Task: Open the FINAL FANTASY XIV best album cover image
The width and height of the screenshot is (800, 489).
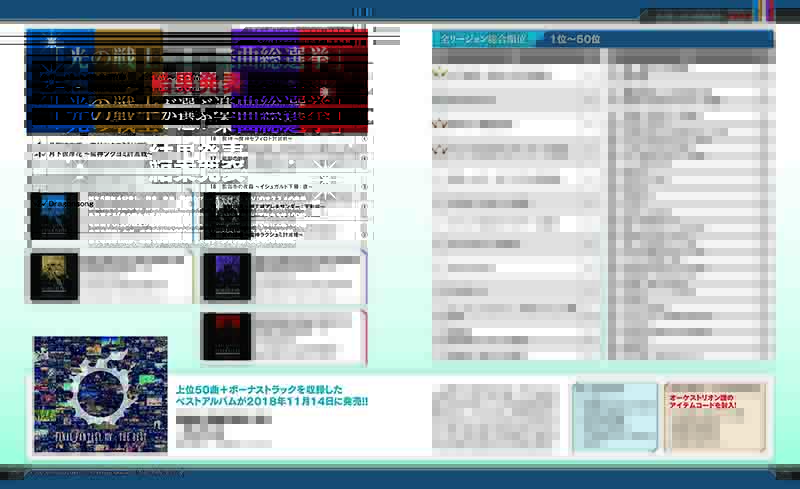Action: tap(101, 394)
